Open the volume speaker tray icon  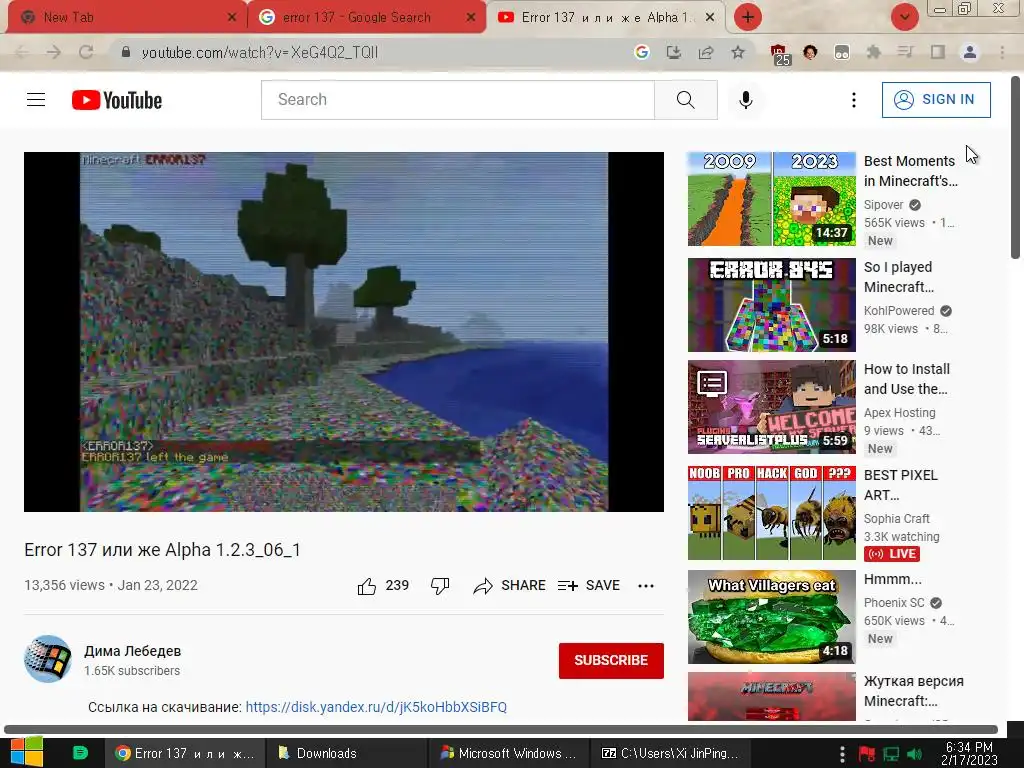[914, 754]
